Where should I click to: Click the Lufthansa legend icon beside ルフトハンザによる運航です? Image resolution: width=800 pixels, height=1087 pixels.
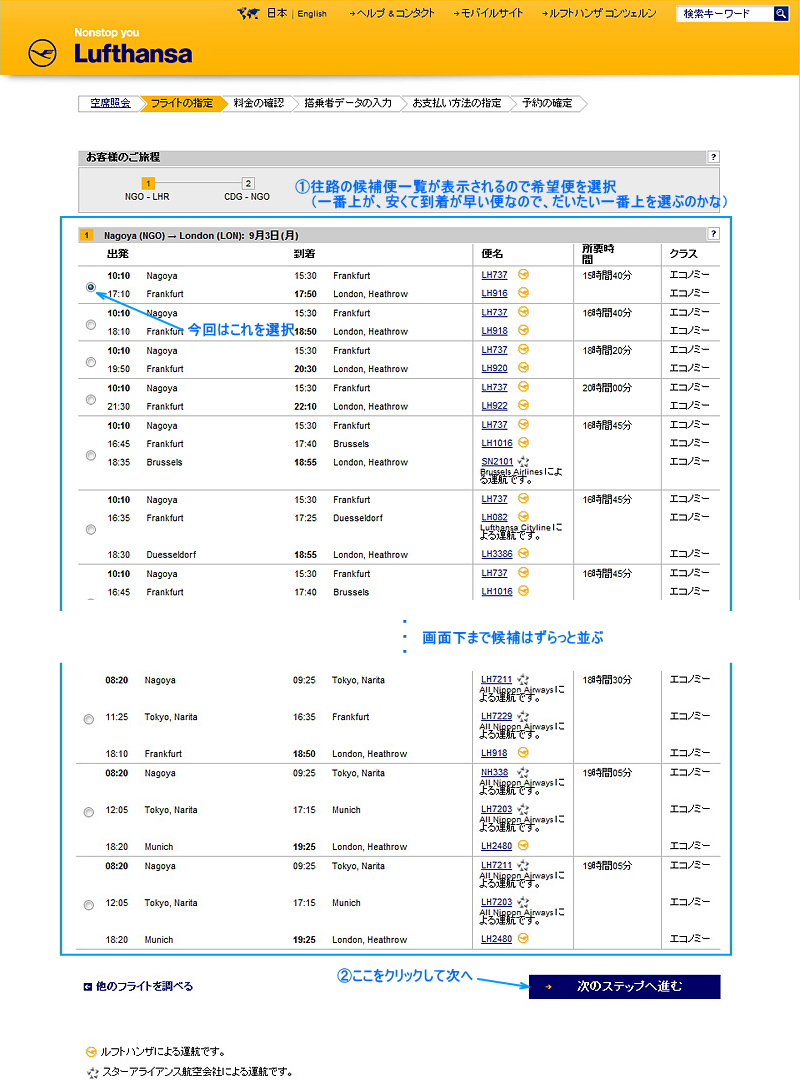91,1052
